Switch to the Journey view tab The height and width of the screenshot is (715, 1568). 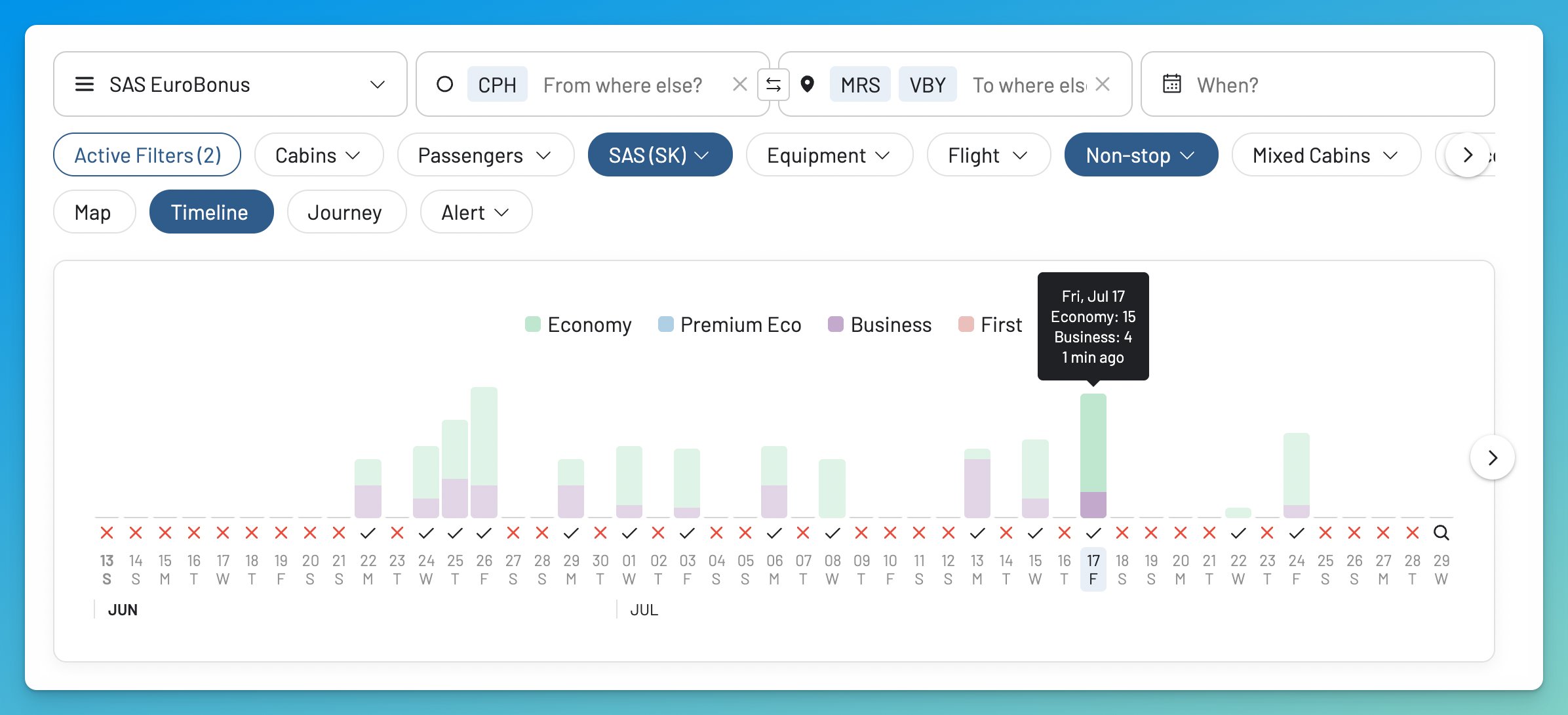click(x=346, y=212)
